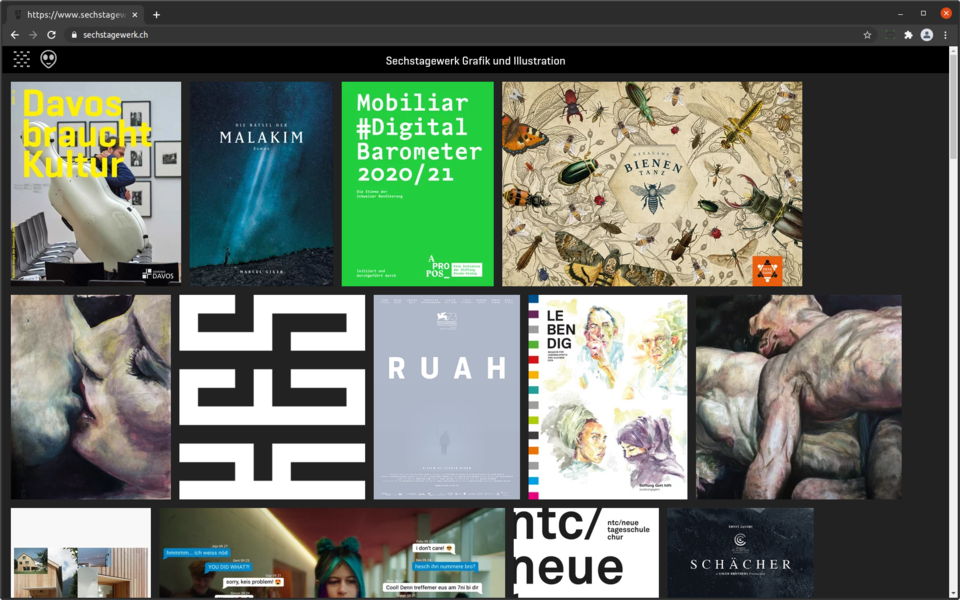
Task: Open the Mobiliar Digital Barometer green cover
Action: [x=418, y=184]
